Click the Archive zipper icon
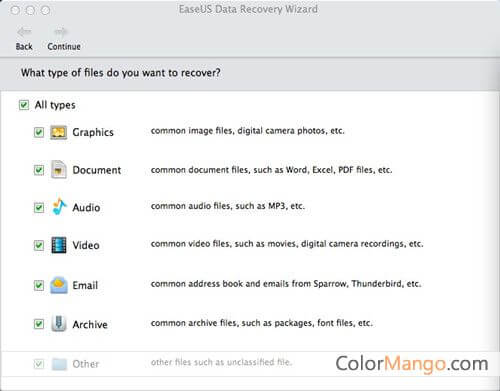The height and width of the screenshot is (391, 500). (x=59, y=323)
